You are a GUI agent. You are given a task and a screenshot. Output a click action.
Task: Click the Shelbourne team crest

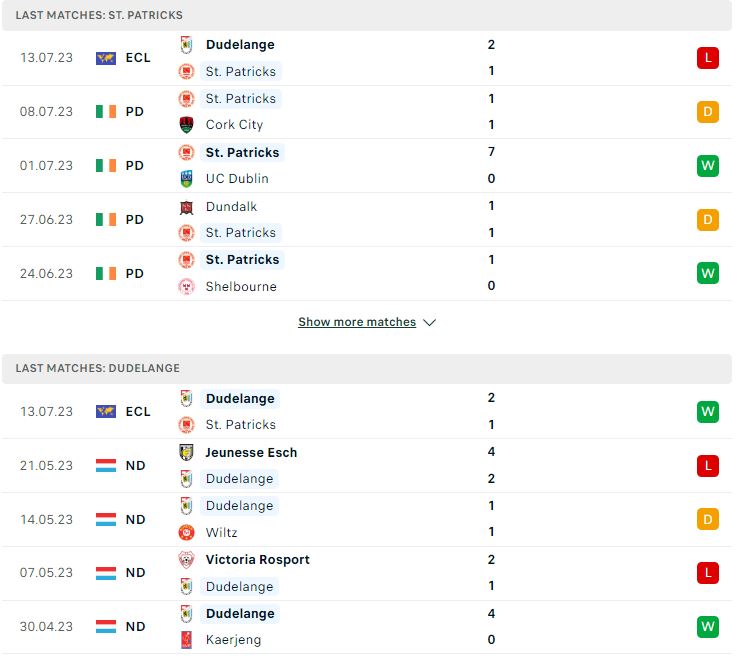click(186, 287)
